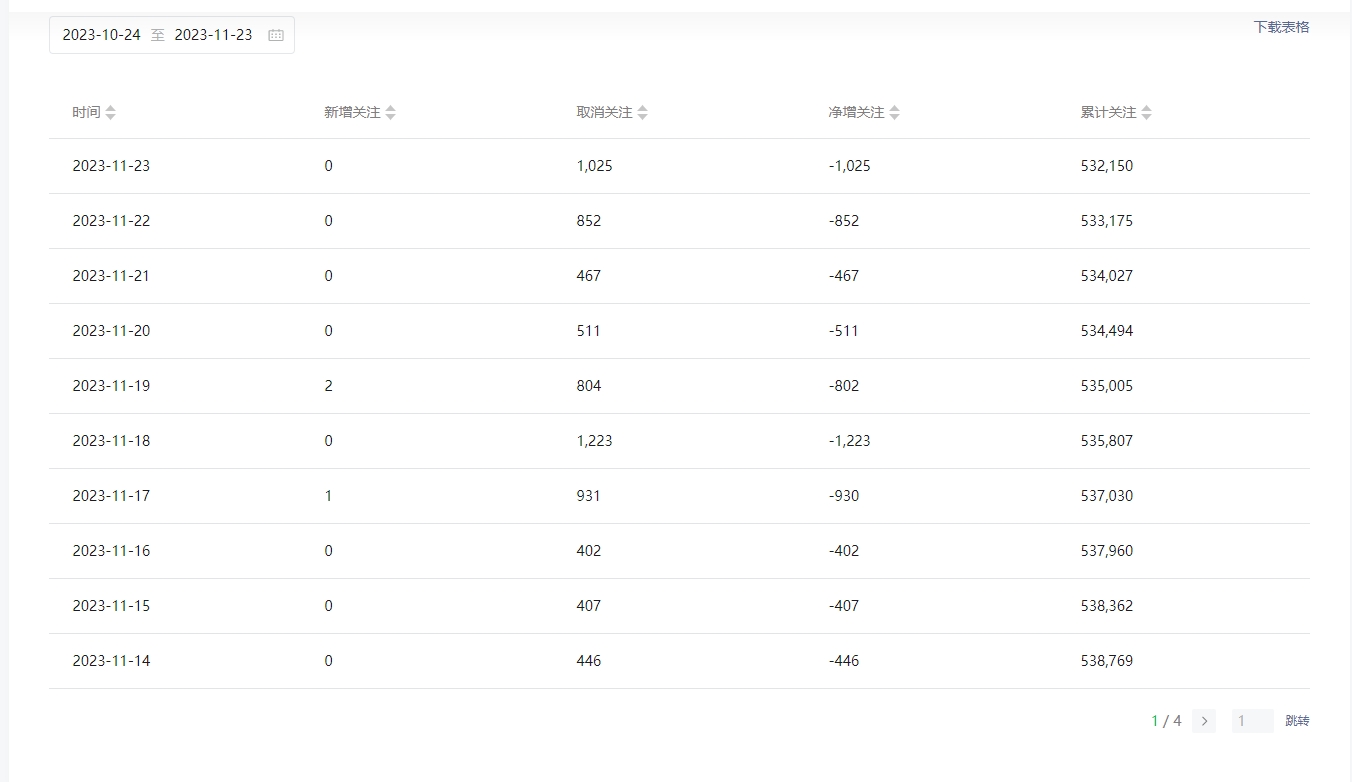The image size is (1352, 782).
Task: Click the 净增关注 value -1,223
Action: pyautogui.click(x=849, y=441)
